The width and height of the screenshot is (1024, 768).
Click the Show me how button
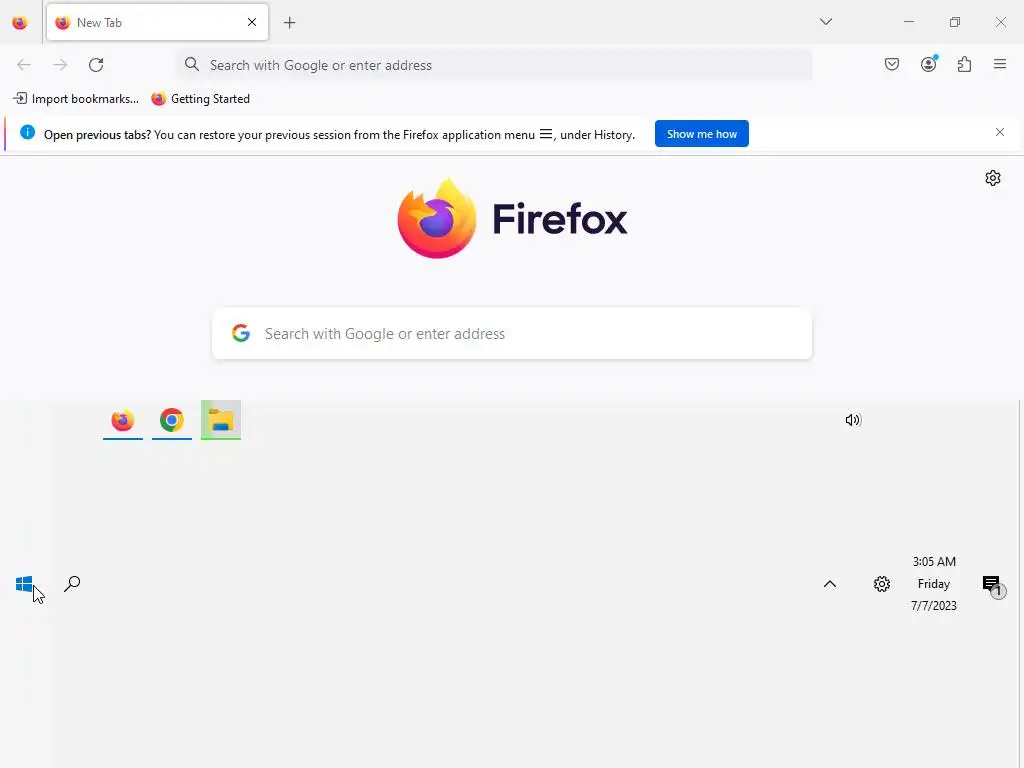click(x=701, y=134)
